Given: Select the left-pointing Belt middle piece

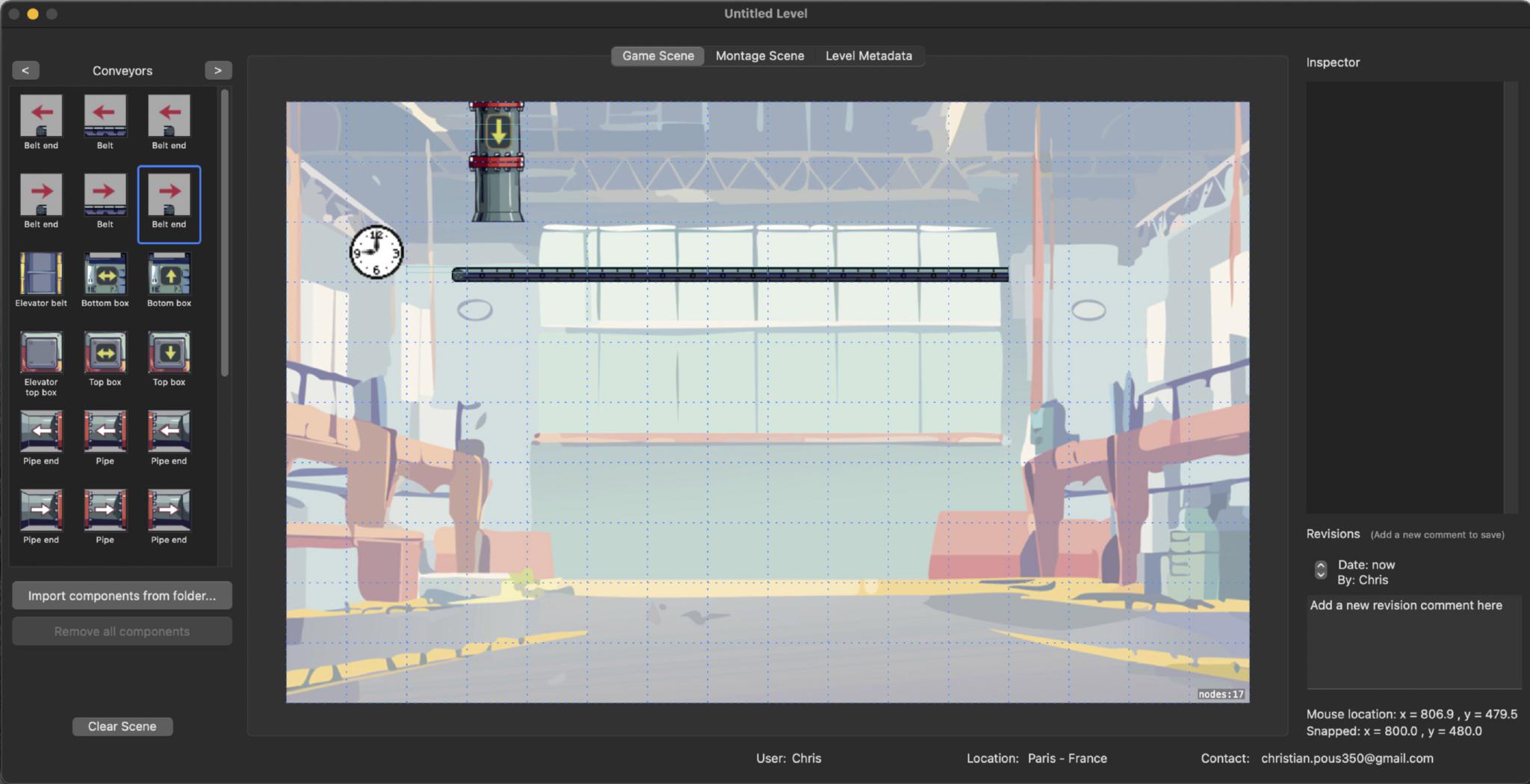Looking at the screenshot, I should pyautogui.click(x=105, y=116).
